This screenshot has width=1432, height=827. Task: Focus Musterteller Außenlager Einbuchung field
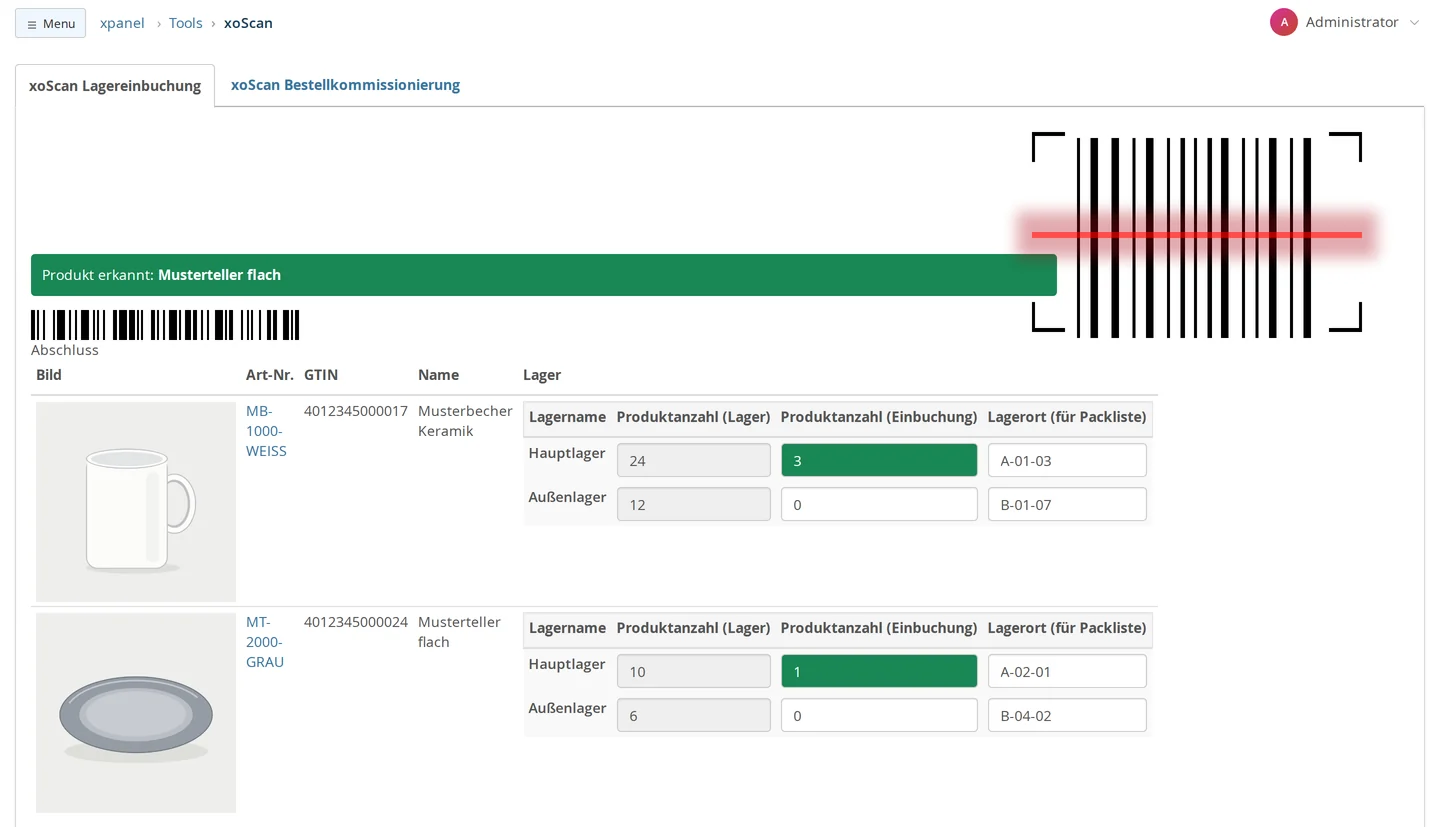(x=879, y=715)
